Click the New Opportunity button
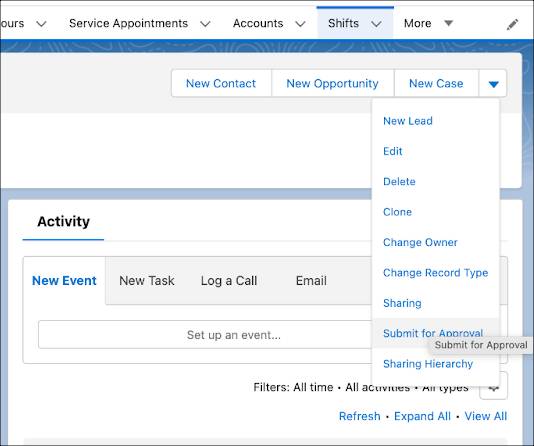The image size is (534, 446). pos(332,83)
